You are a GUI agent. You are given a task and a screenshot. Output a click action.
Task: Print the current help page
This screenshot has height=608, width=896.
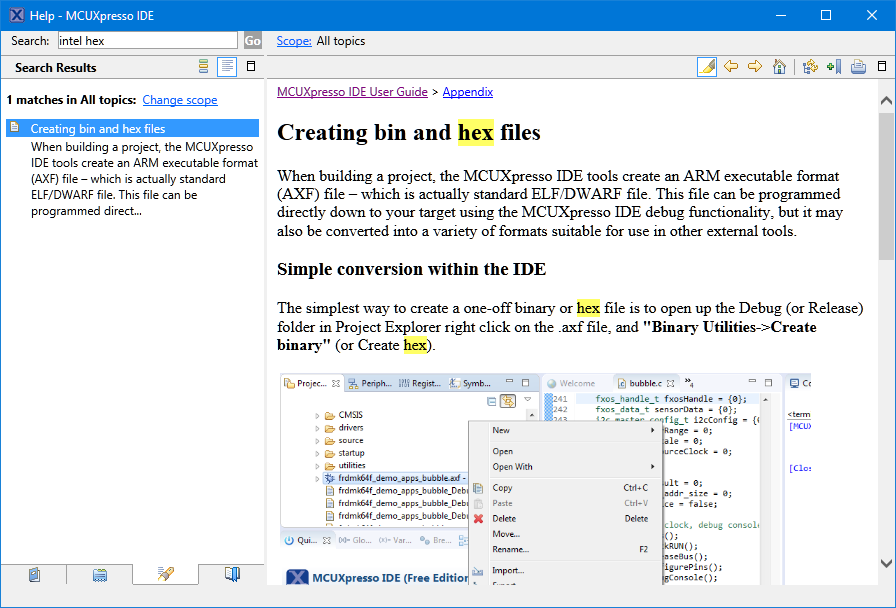coord(858,67)
